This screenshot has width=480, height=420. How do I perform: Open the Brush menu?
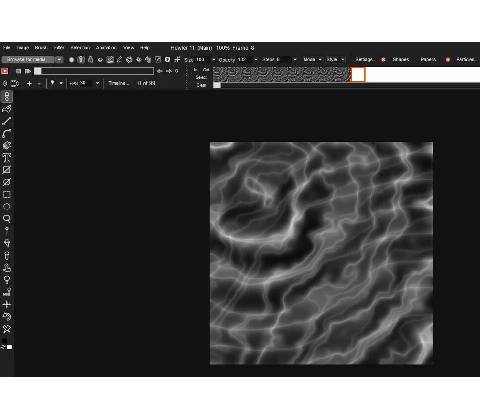point(41,48)
